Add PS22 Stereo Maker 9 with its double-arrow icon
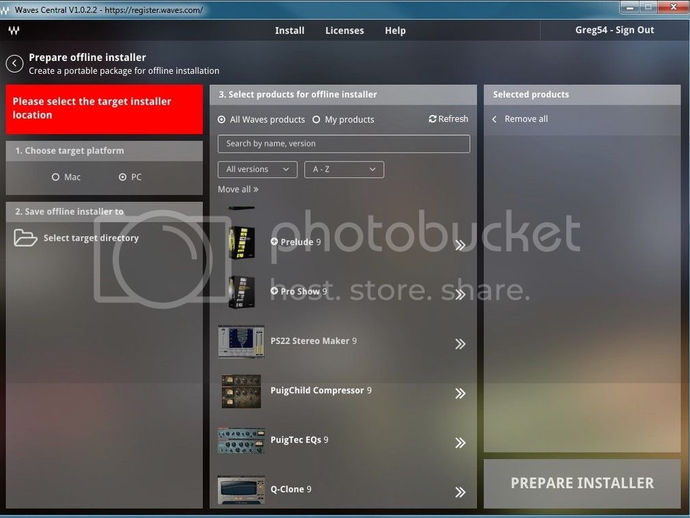The height and width of the screenshot is (518, 690). point(460,344)
